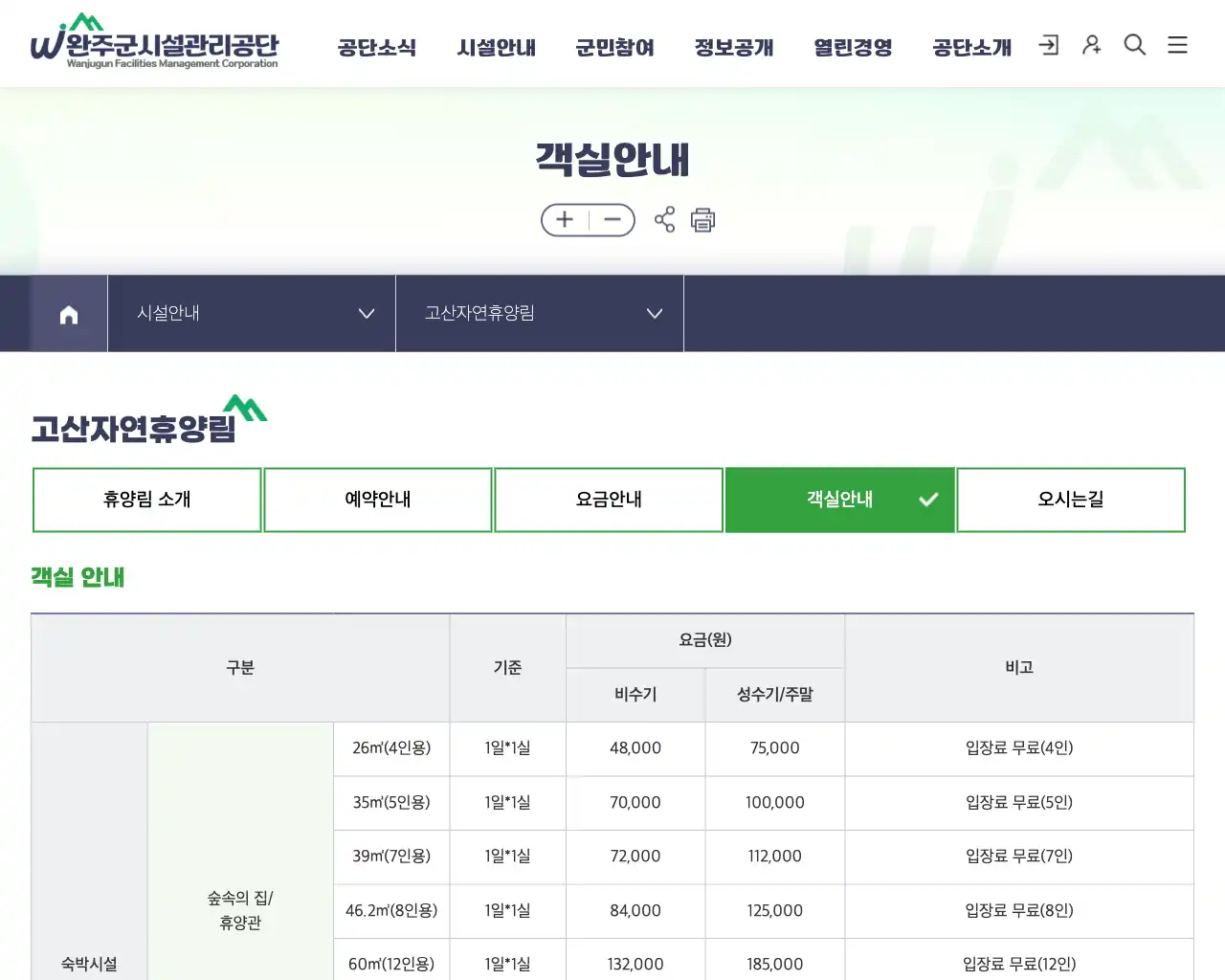Click the 70,000 off-season price

click(x=635, y=803)
